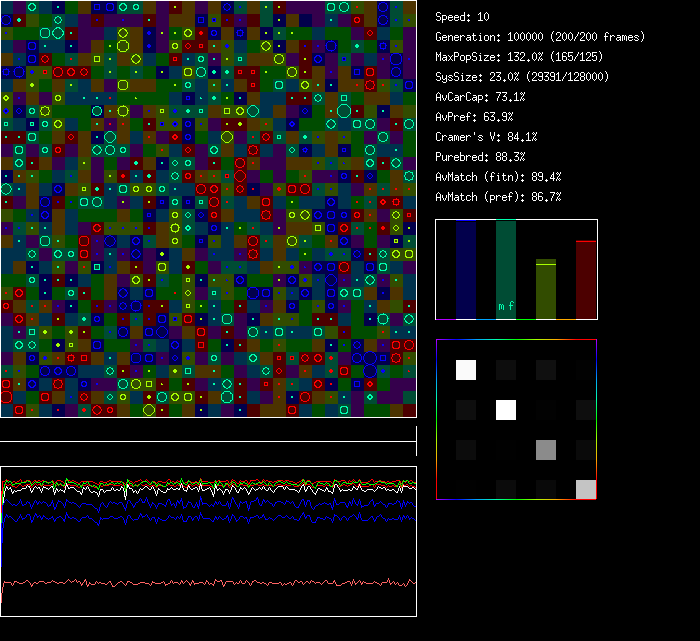Click the lower red line in the history graph
The width and height of the screenshot is (700, 641).
(x=200, y=582)
